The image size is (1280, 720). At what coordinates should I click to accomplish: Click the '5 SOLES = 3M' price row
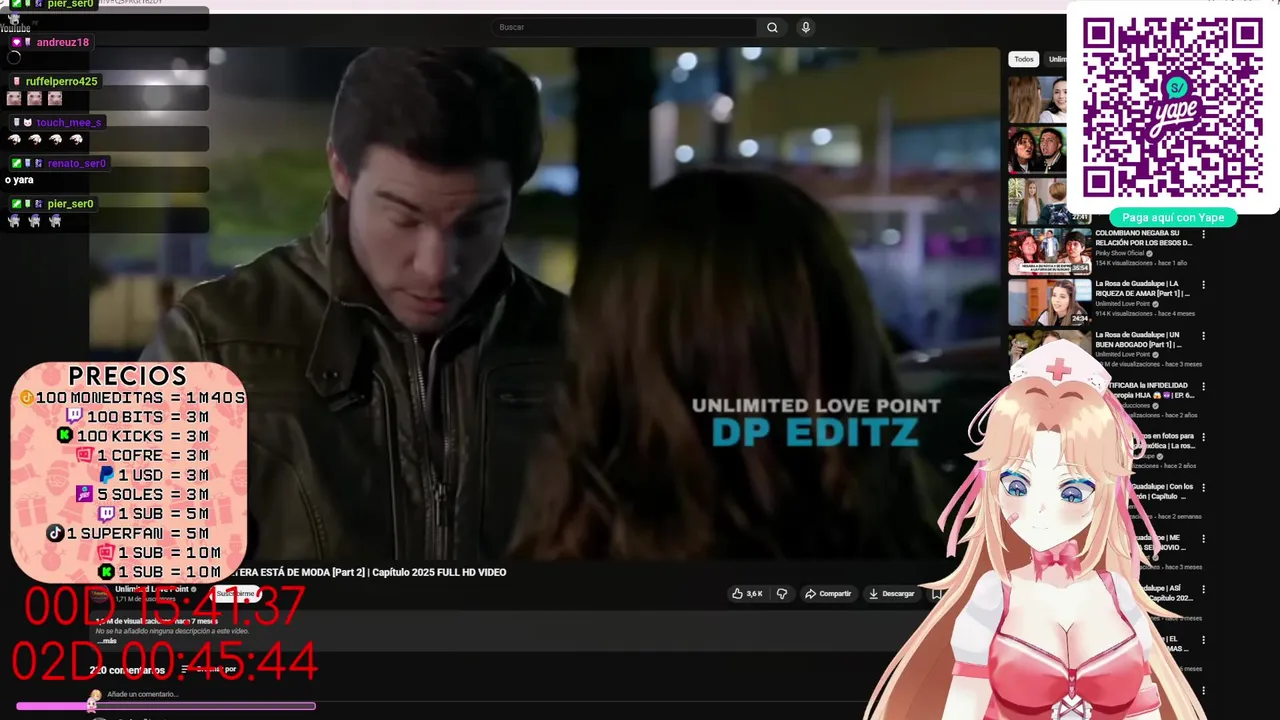(142, 494)
